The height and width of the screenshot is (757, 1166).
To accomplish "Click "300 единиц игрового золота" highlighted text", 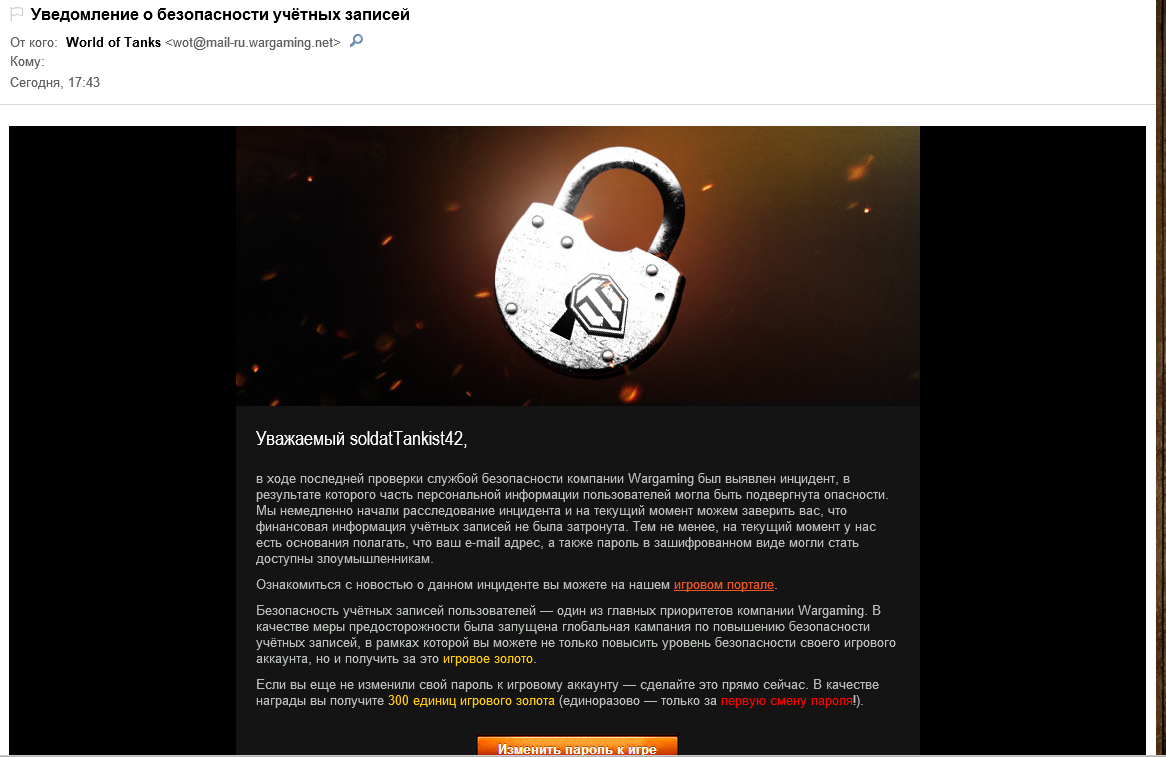I will click(471, 700).
